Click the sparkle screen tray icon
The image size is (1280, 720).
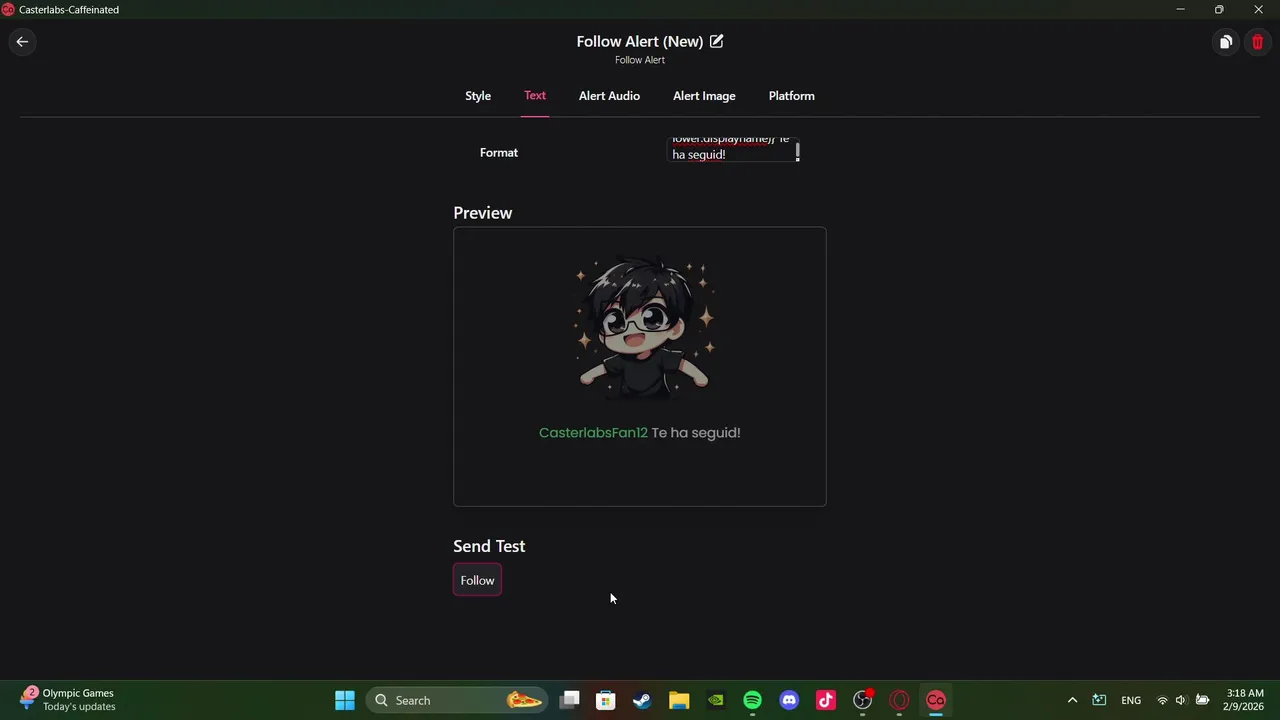pos(1099,700)
